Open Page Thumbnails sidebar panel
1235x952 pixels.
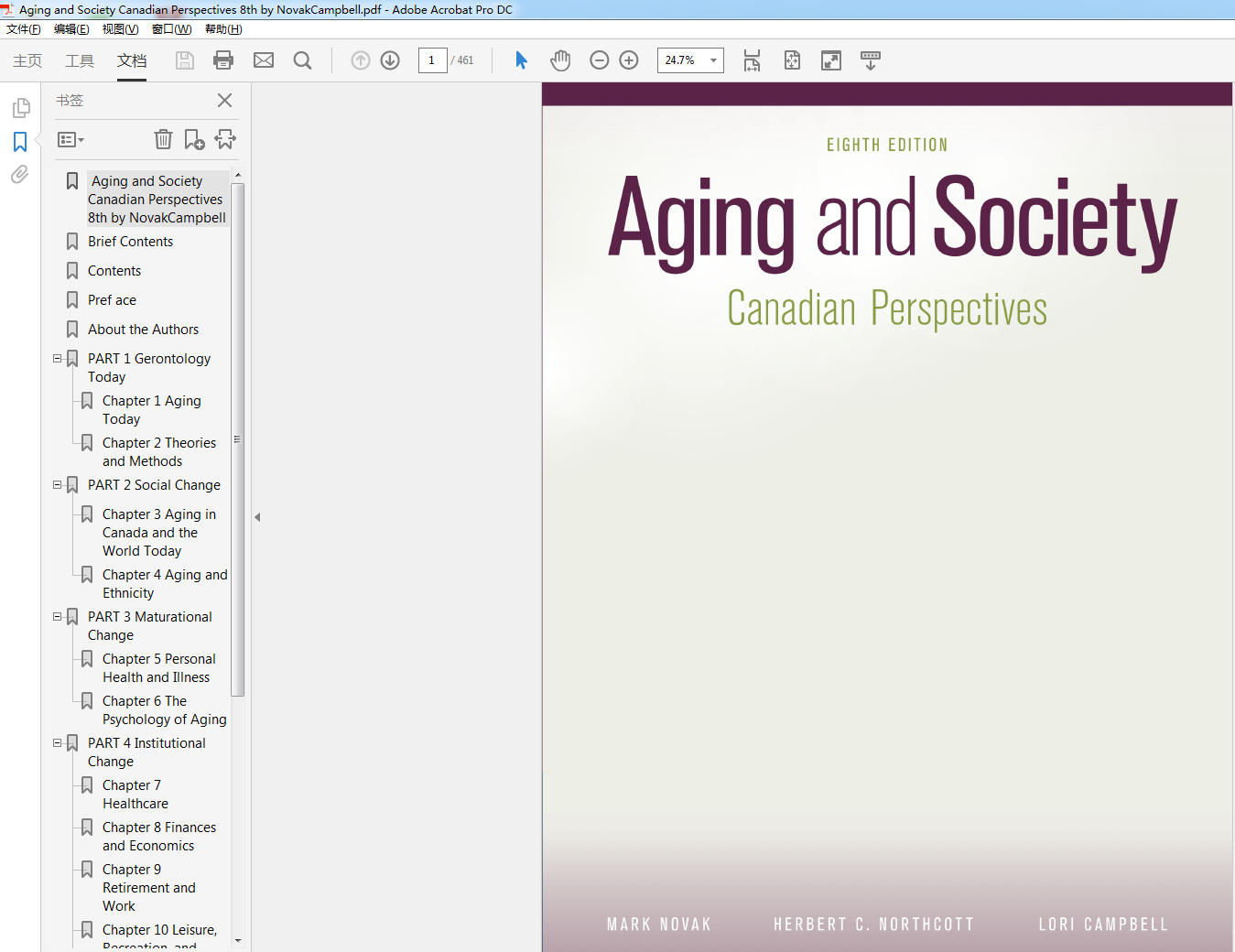click(x=20, y=108)
